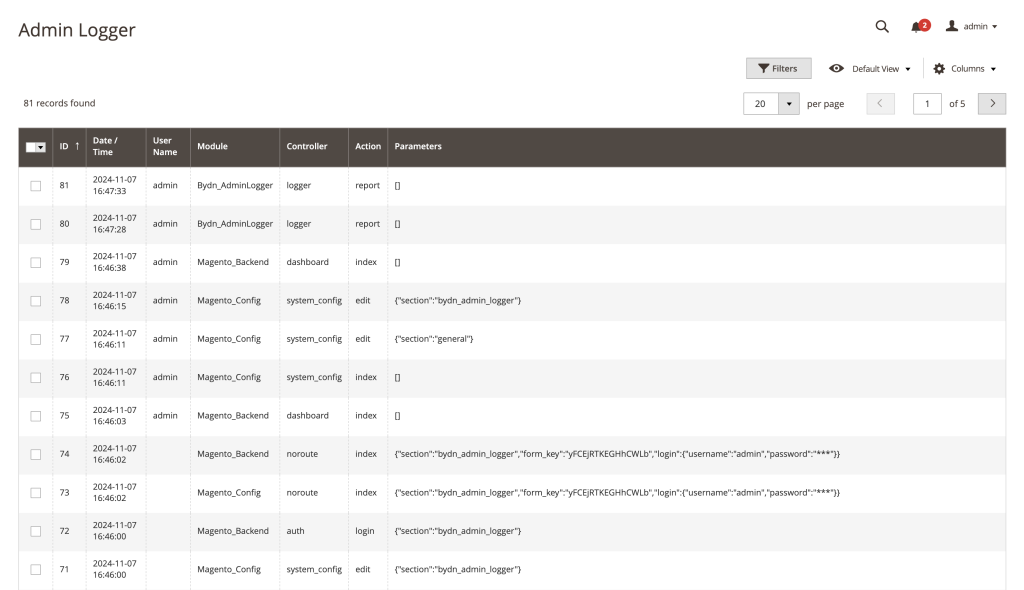Sort by the Module column header
This screenshot has width=1024, height=590.
tap(212, 147)
